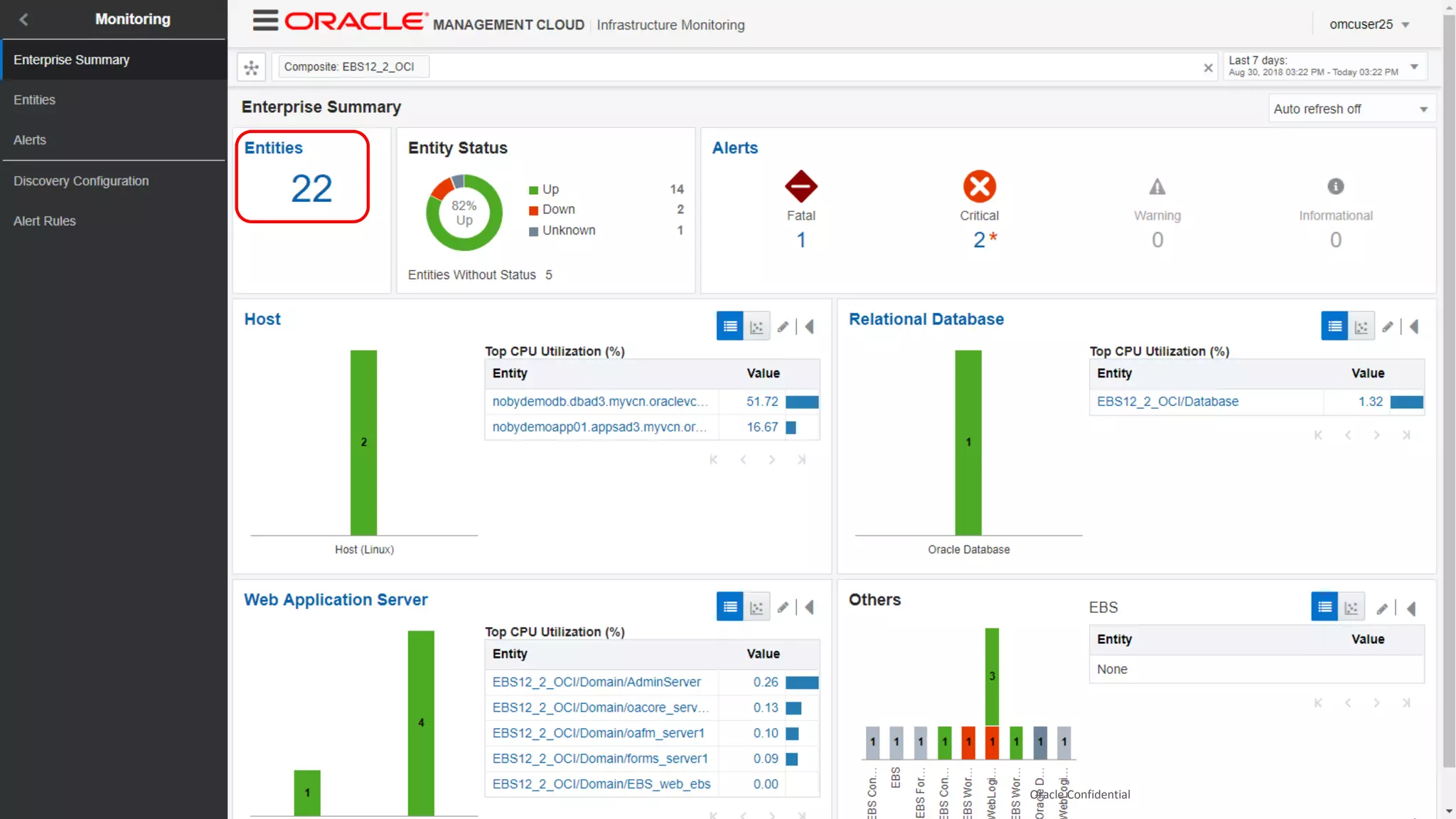Viewport: 1456px width, 819px height.
Task: Switch Host panel to chart view
Action: 756,326
